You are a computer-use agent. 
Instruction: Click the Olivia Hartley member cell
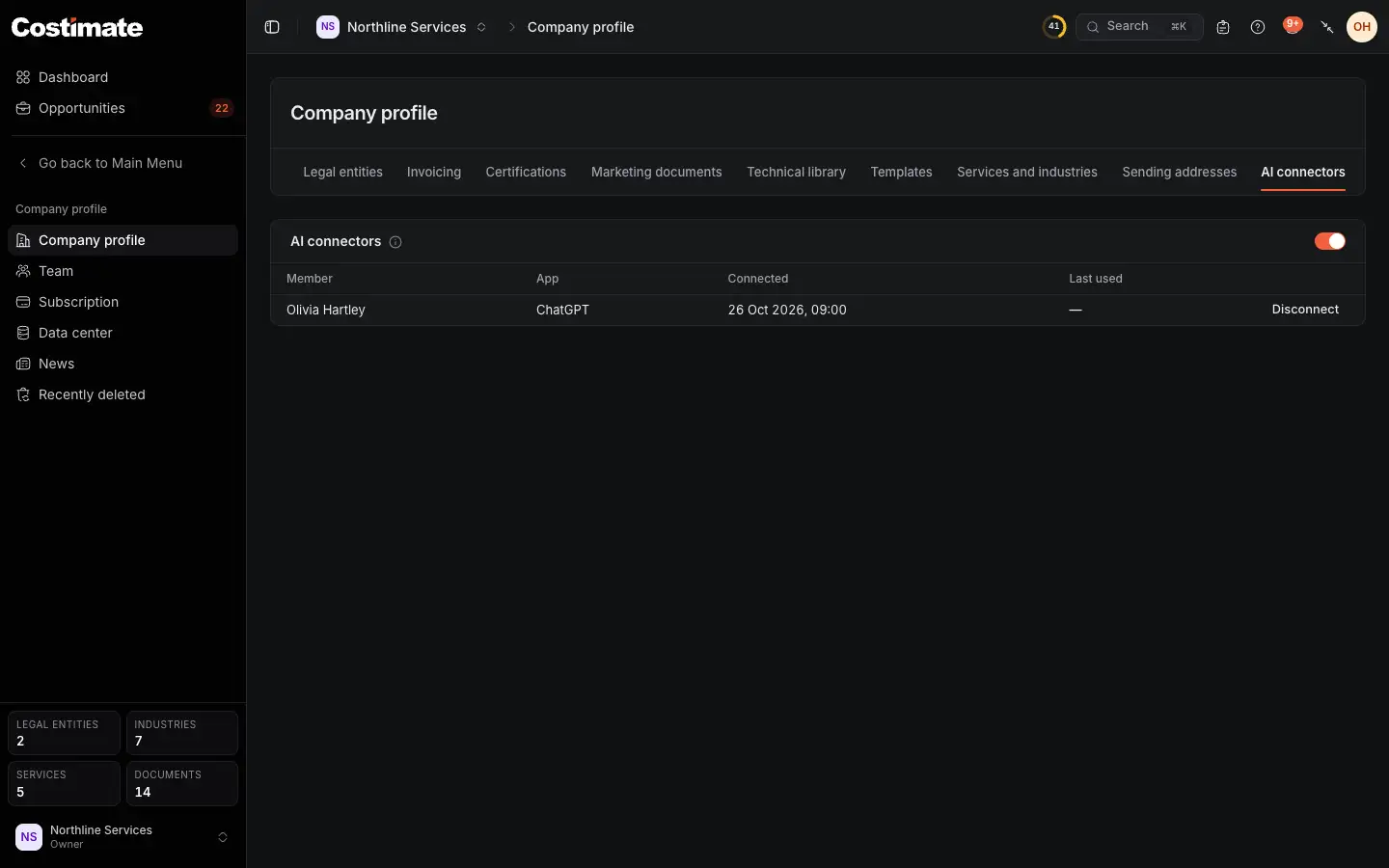tap(326, 310)
